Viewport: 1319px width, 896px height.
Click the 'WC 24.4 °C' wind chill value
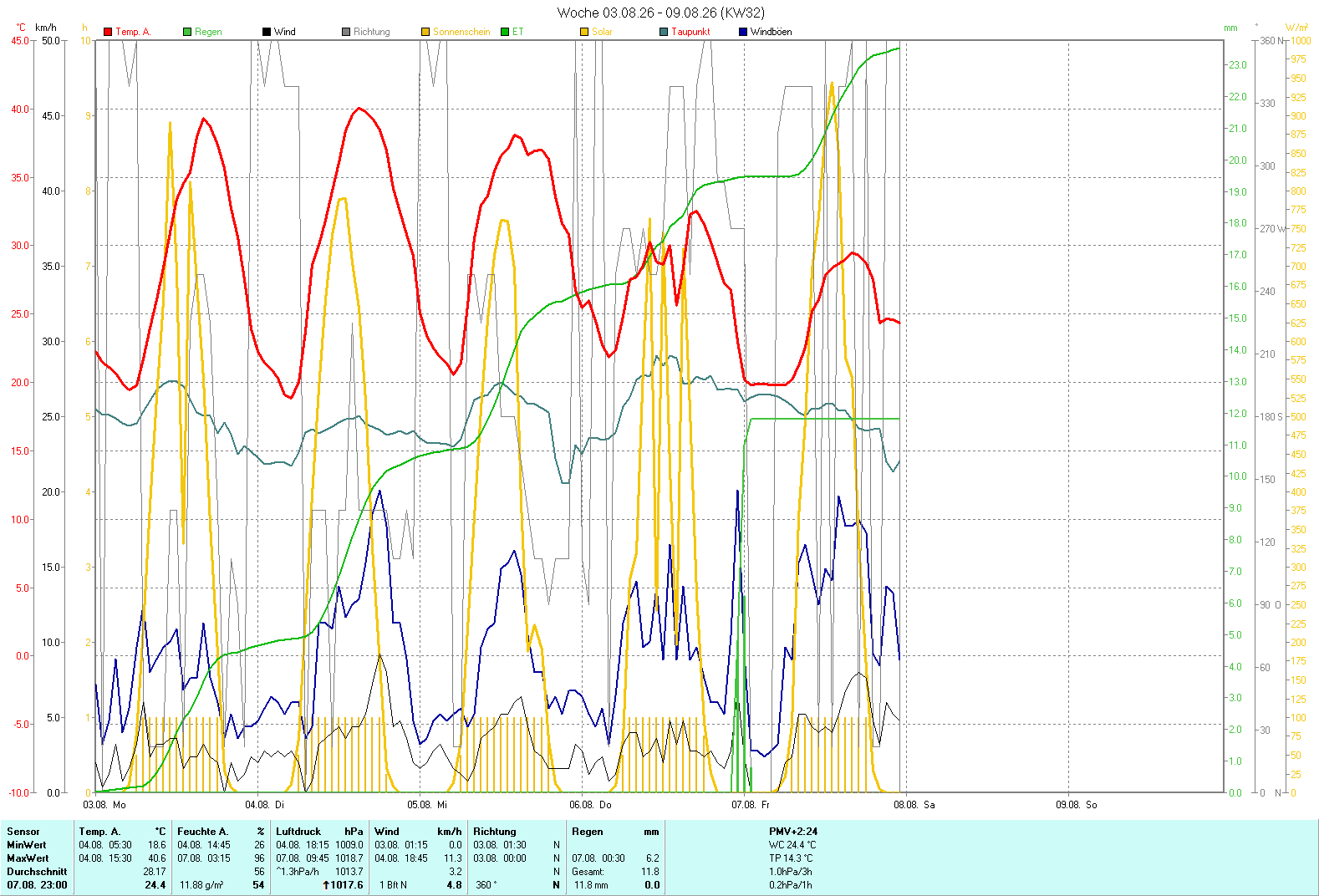(791, 845)
